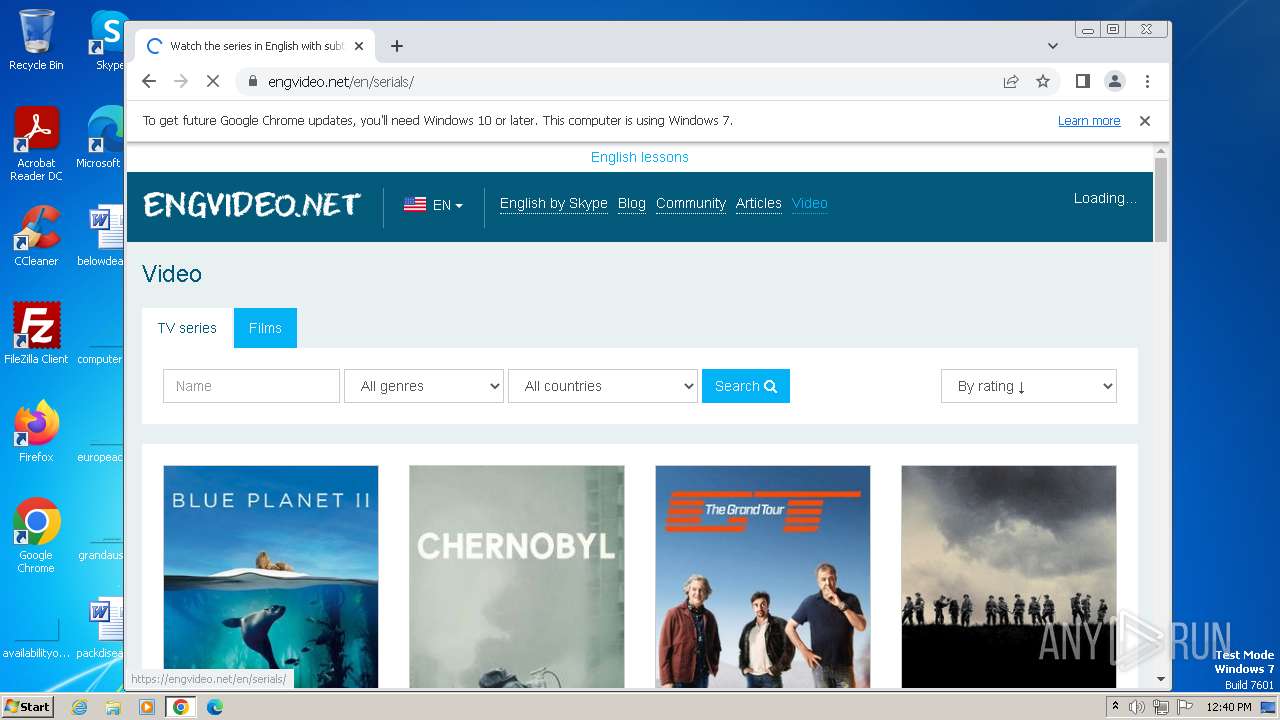Switch to the TV series tab
1280x720 pixels.
pos(187,328)
